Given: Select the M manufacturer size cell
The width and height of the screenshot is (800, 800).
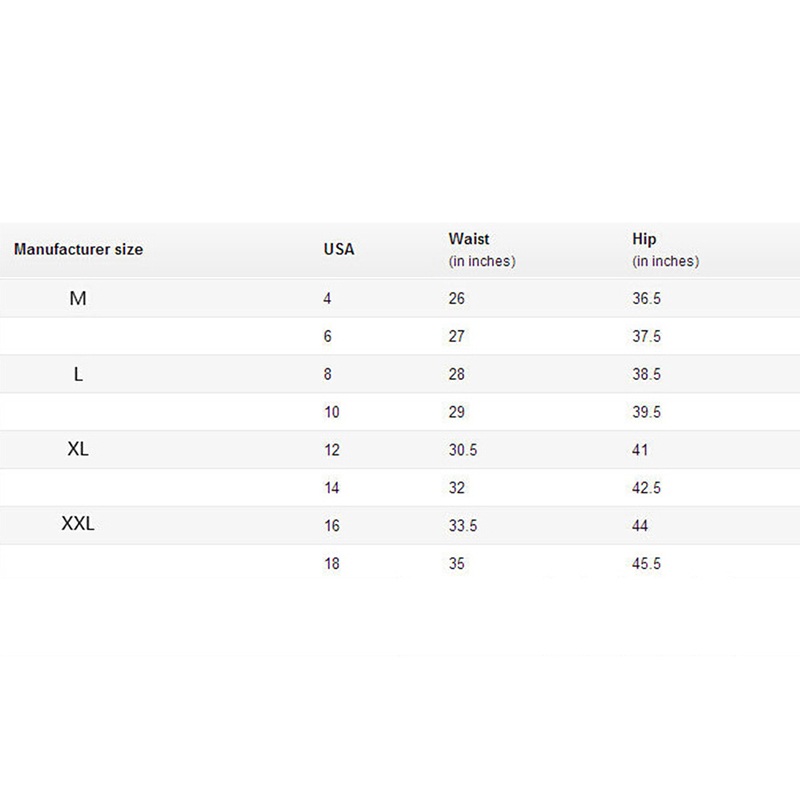Looking at the screenshot, I should coord(78,299).
